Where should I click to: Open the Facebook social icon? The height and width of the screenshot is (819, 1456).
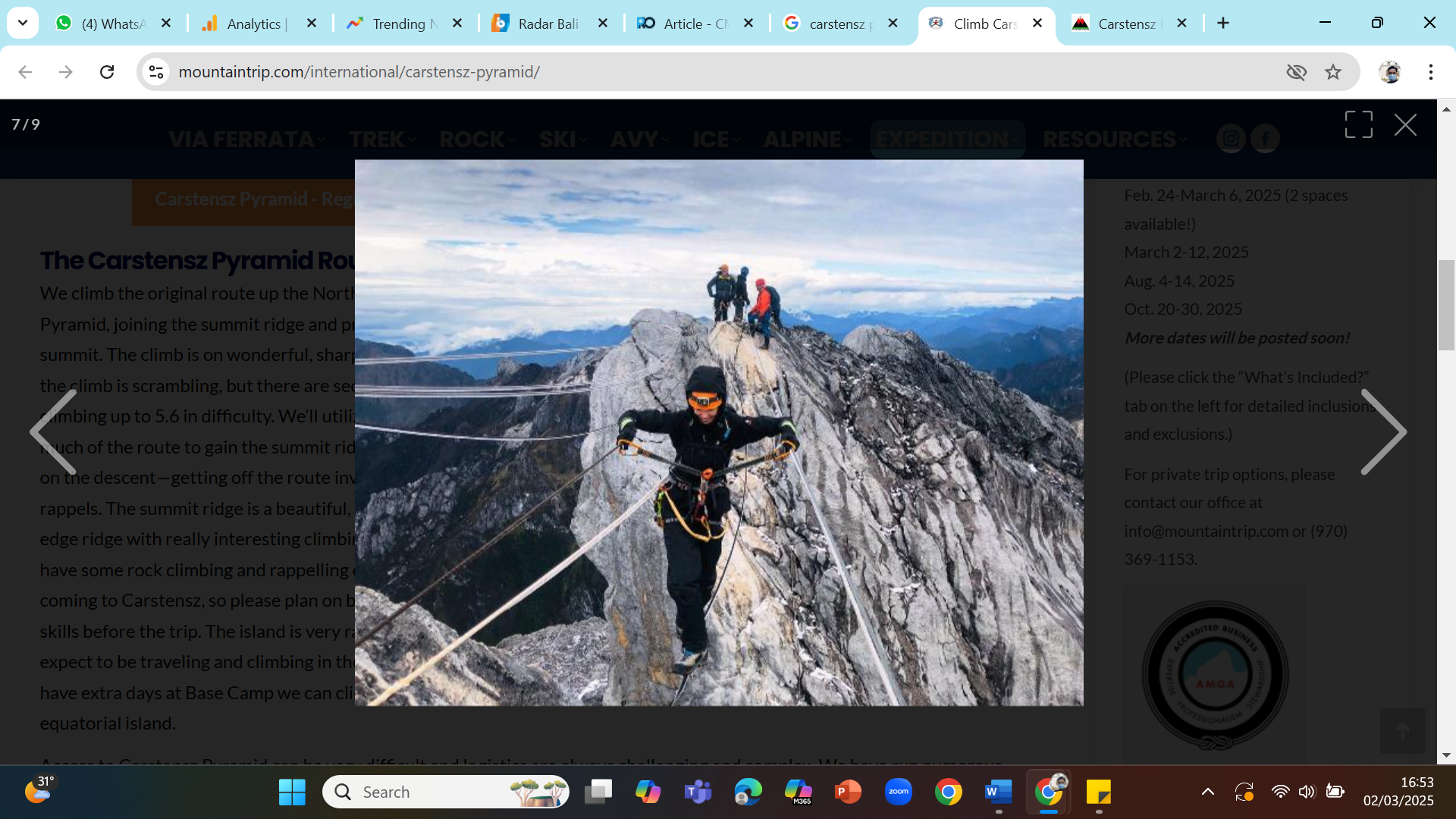tap(1265, 139)
